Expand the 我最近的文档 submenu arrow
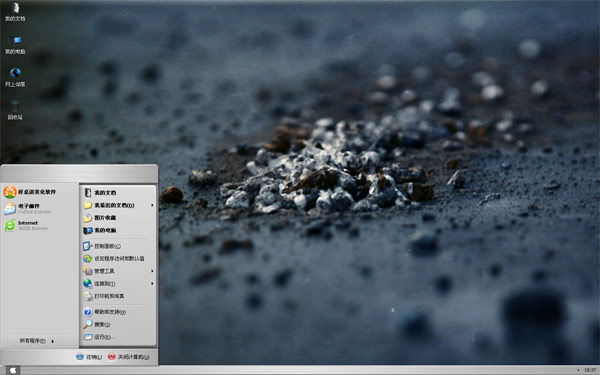This screenshot has width=600, height=375. (x=152, y=205)
